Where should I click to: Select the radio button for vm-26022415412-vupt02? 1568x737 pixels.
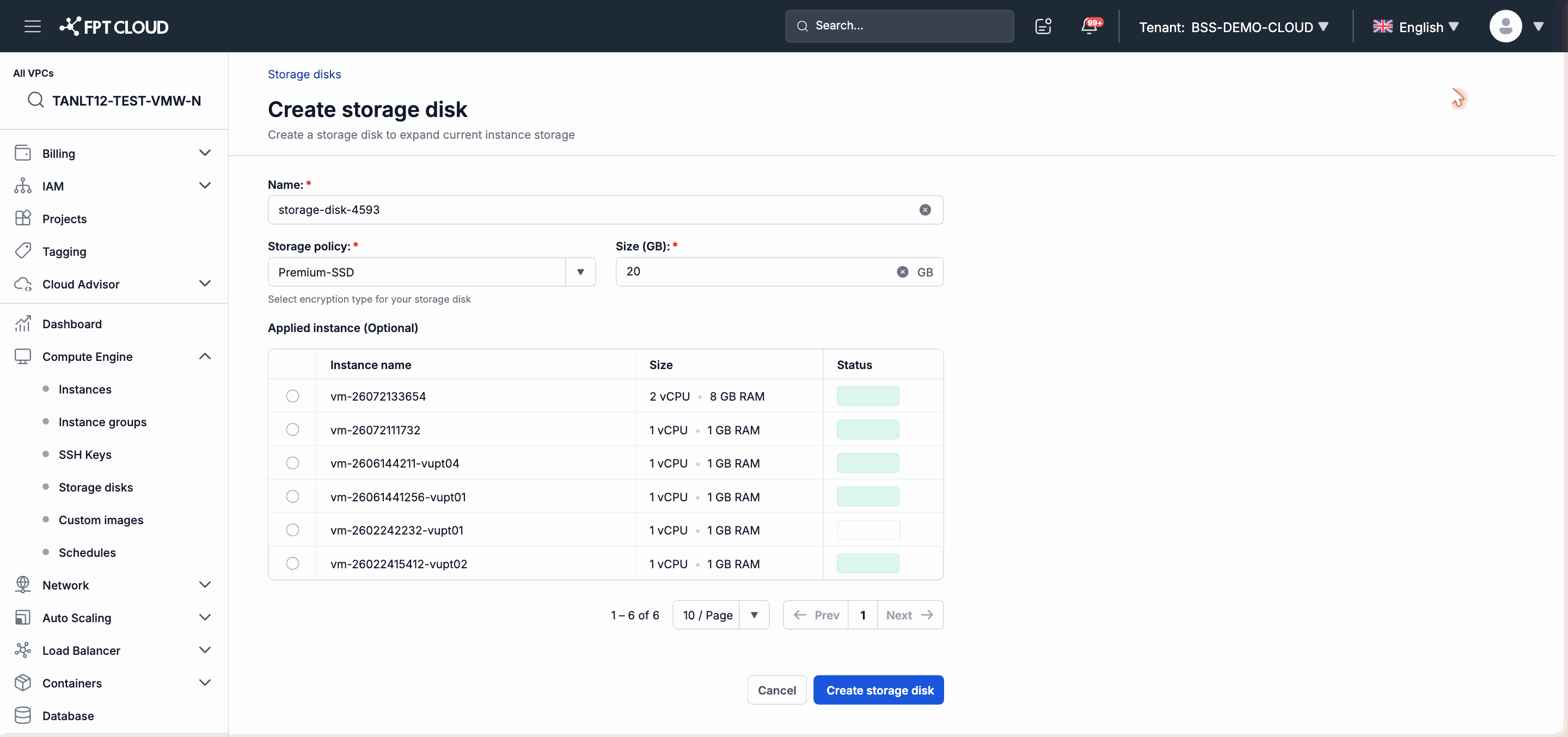pos(293,563)
